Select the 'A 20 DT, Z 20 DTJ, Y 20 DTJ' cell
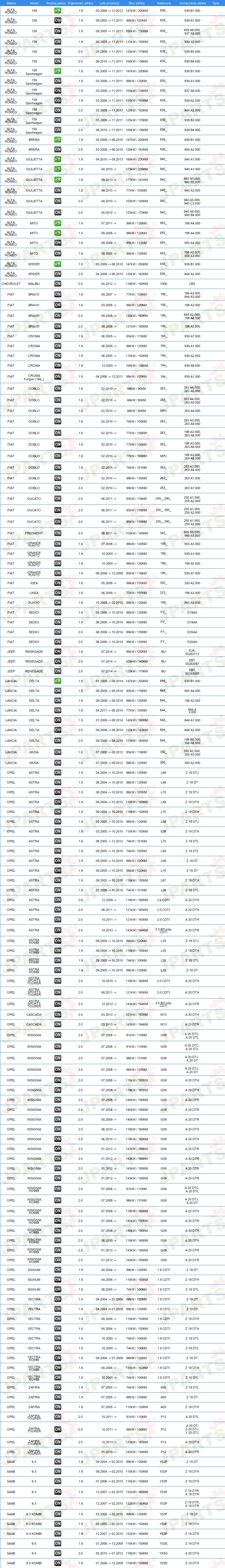This screenshot has width=225, height=1568. coord(192,1429)
